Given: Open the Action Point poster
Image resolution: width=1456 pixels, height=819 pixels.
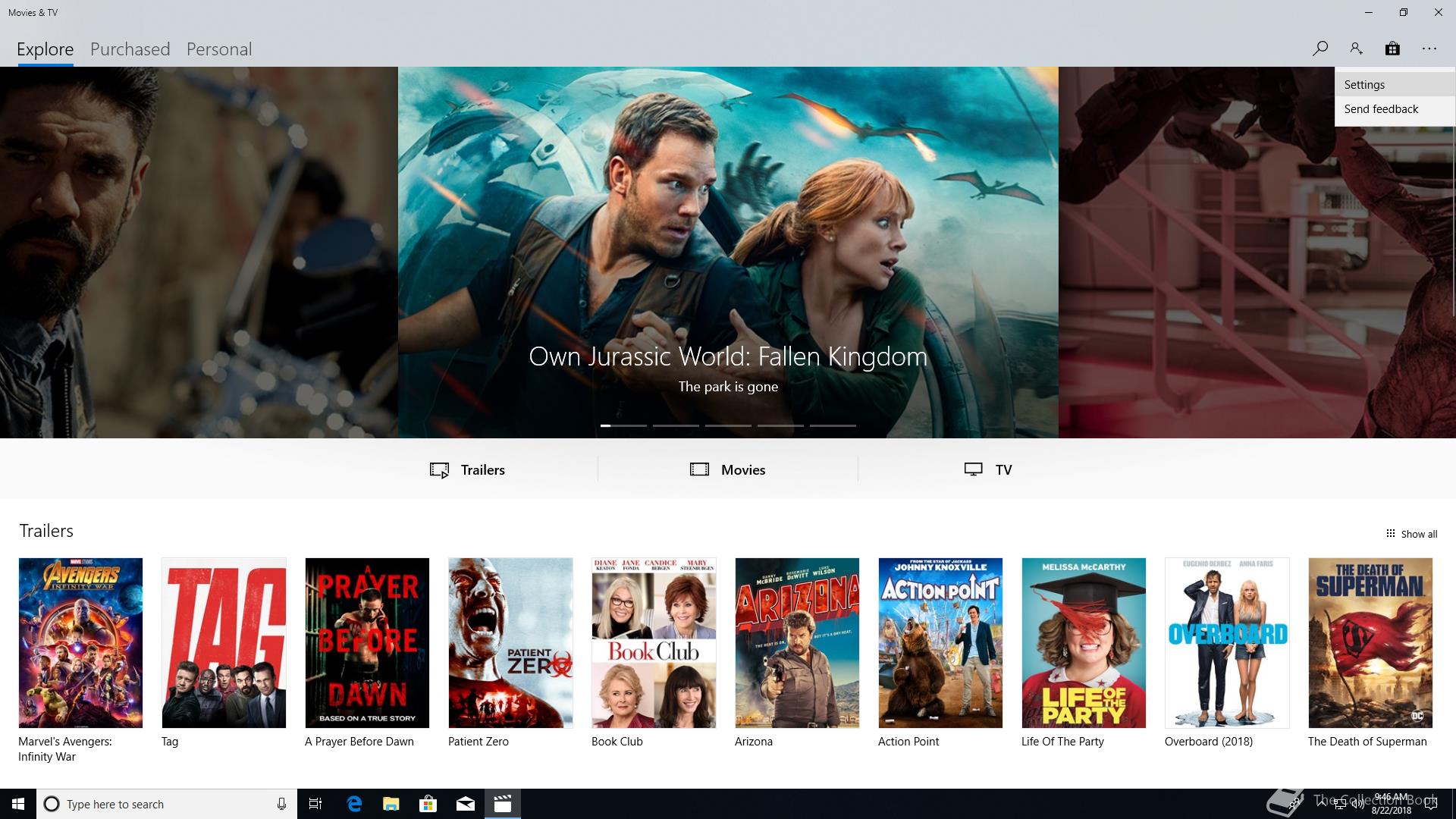Looking at the screenshot, I should (x=940, y=643).
